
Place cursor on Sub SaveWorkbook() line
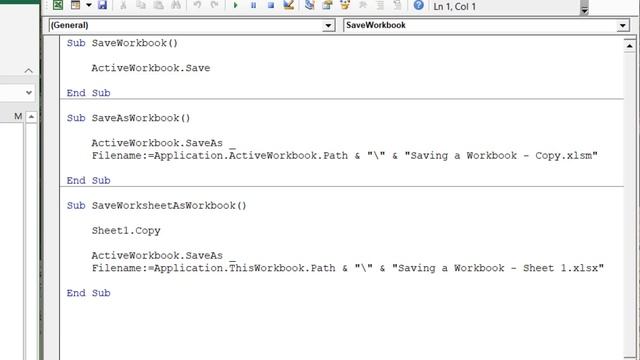pos(122,43)
